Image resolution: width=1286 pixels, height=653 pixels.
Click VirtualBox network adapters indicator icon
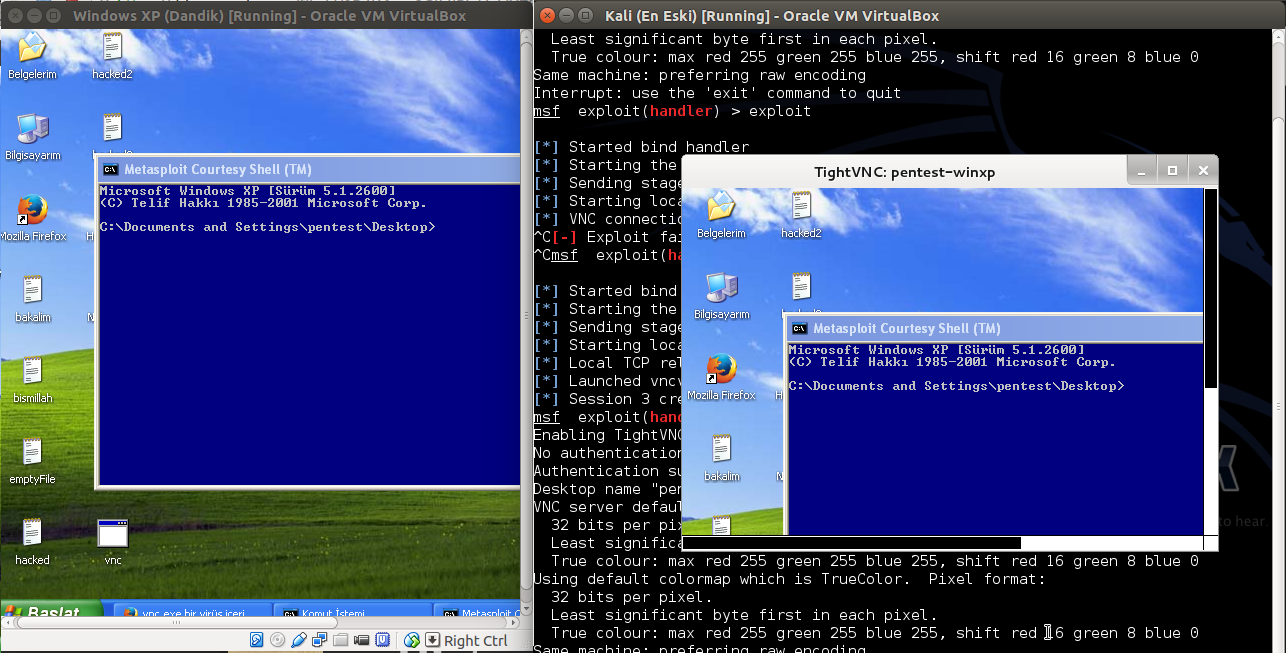pos(319,640)
